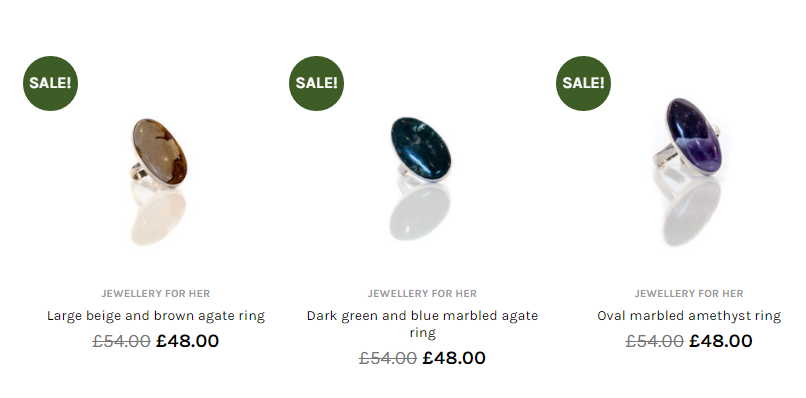Open Jewellery For Her category above amethyst ring
This screenshot has height=398, width=806.
[x=689, y=294]
